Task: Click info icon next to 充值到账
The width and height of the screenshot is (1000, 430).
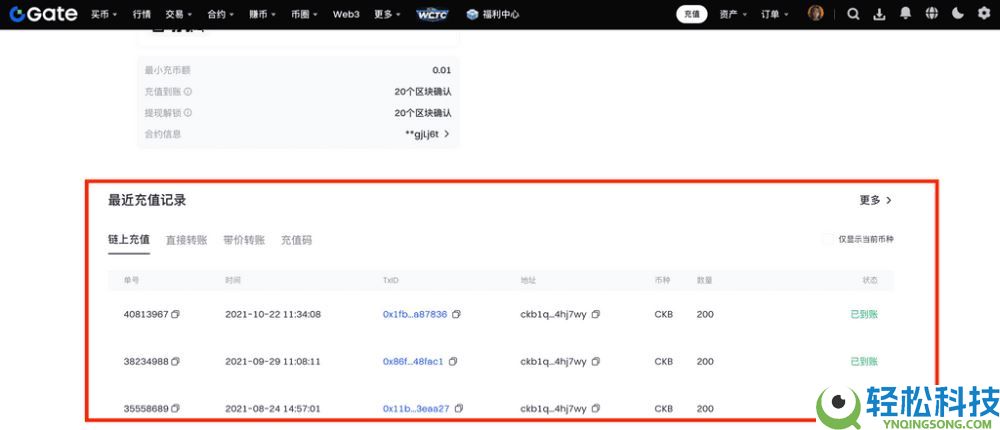Action: point(188,91)
